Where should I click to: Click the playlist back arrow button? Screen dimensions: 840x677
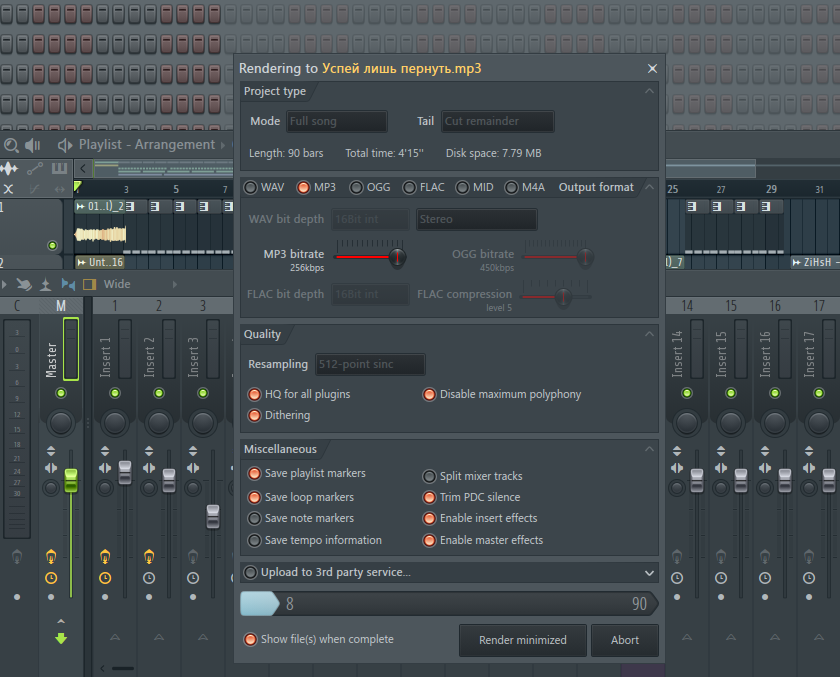(82, 169)
